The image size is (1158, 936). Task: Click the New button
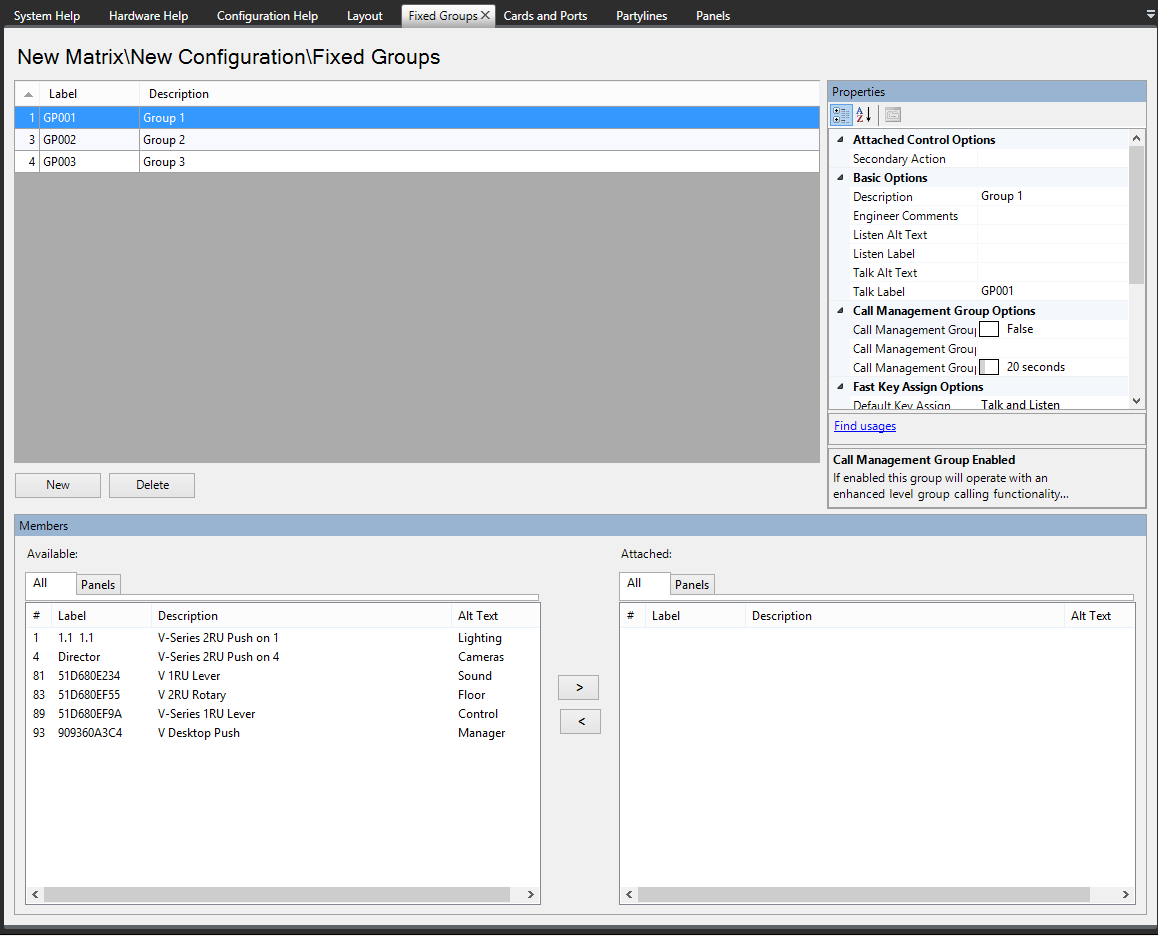pyautogui.click(x=58, y=485)
